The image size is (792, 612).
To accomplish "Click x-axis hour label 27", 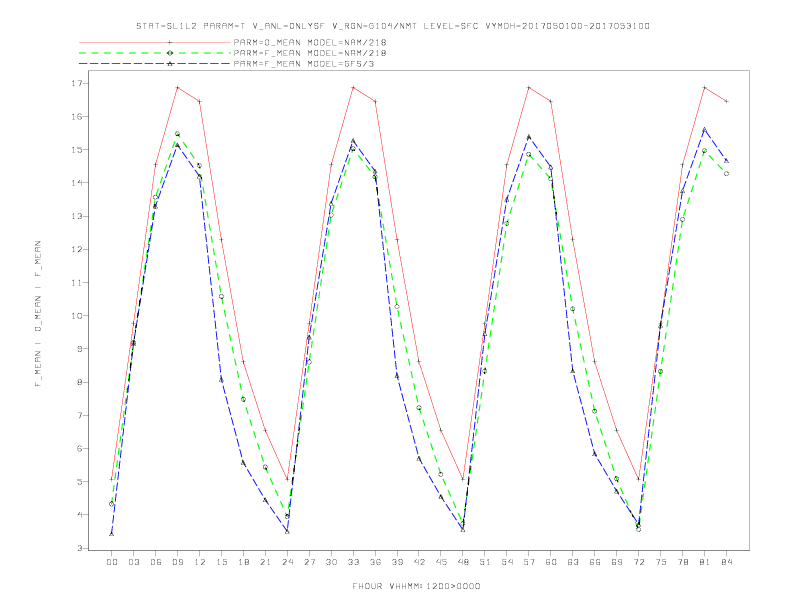I will [x=309, y=562].
